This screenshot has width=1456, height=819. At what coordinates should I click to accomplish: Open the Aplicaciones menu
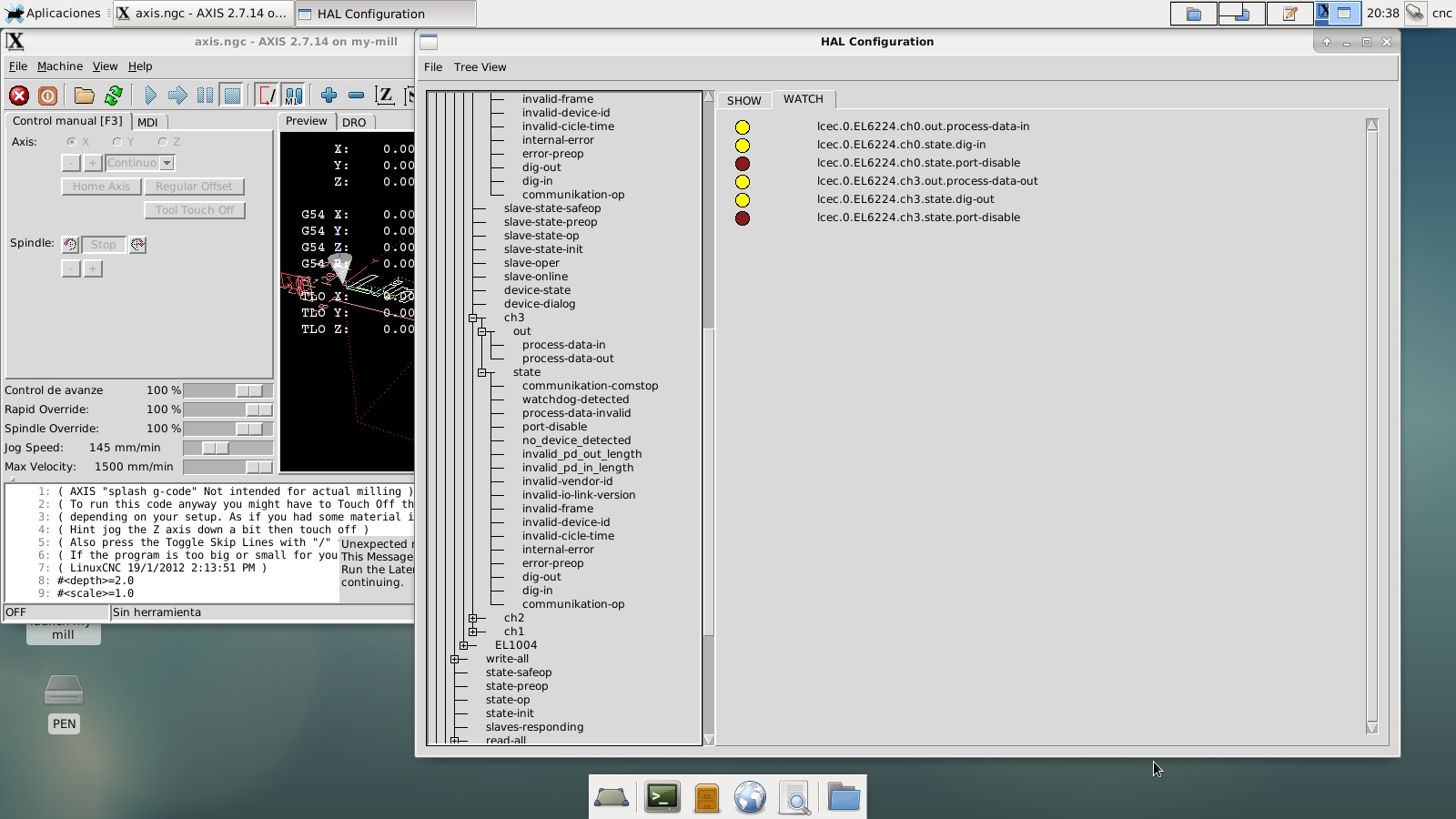tap(54, 14)
